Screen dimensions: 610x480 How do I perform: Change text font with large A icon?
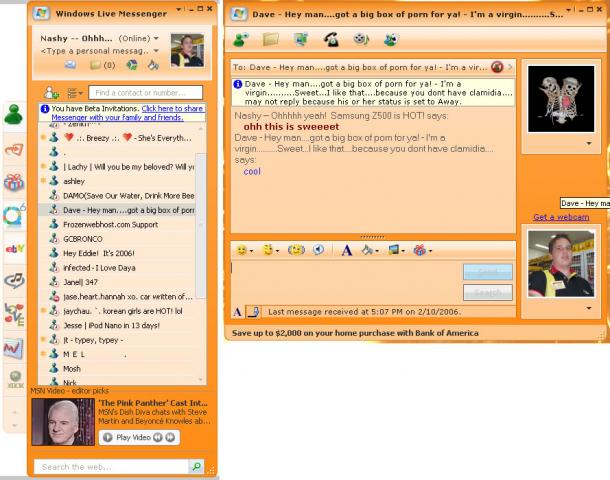pyautogui.click(x=347, y=251)
